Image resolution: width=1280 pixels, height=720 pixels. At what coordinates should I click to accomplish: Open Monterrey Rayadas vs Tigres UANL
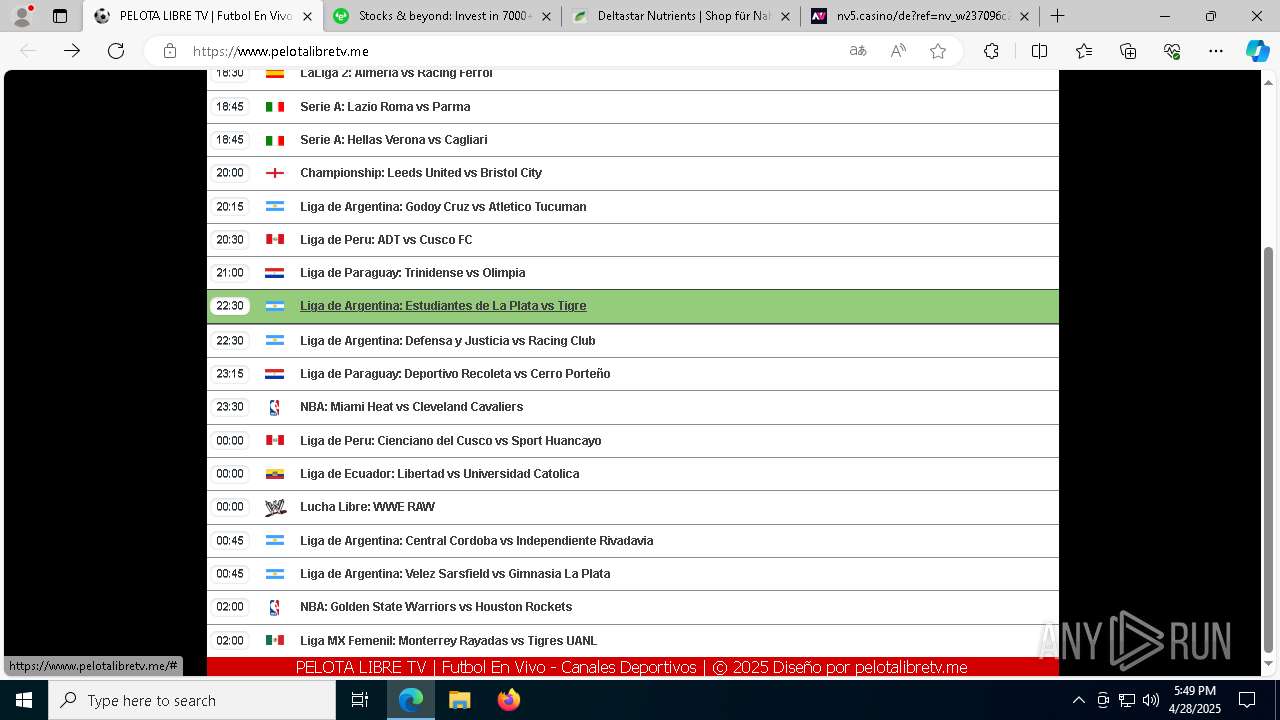coord(448,641)
